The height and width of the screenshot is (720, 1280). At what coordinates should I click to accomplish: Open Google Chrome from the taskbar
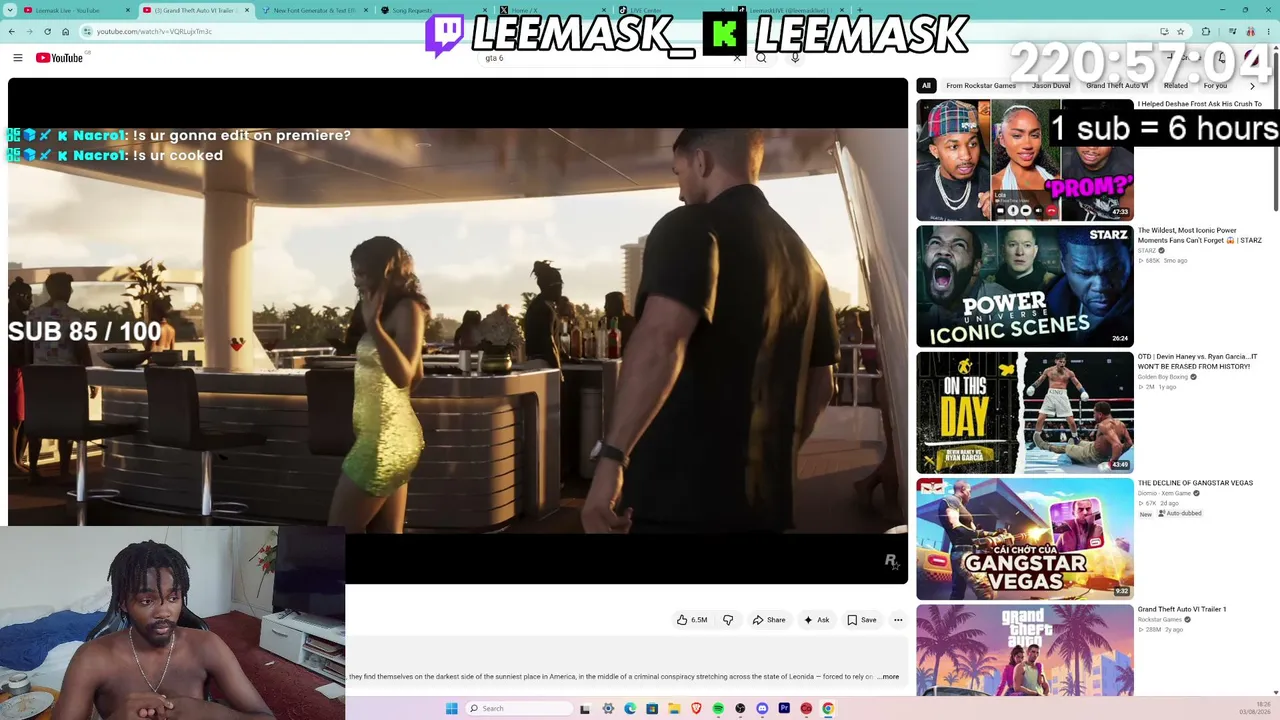pyautogui.click(x=828, y=709)
